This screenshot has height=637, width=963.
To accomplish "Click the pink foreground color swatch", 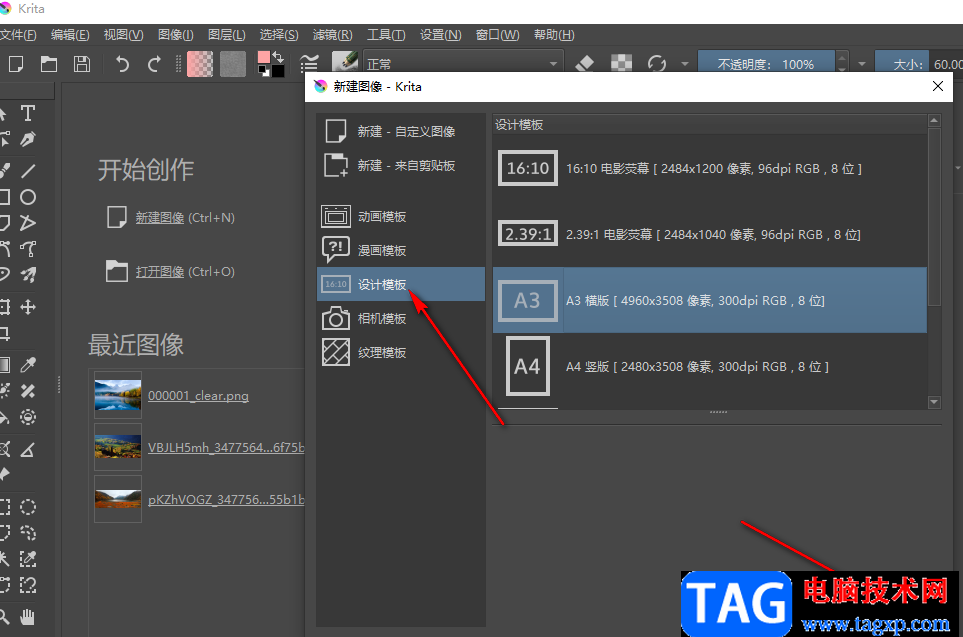I will tap(263, 57).
